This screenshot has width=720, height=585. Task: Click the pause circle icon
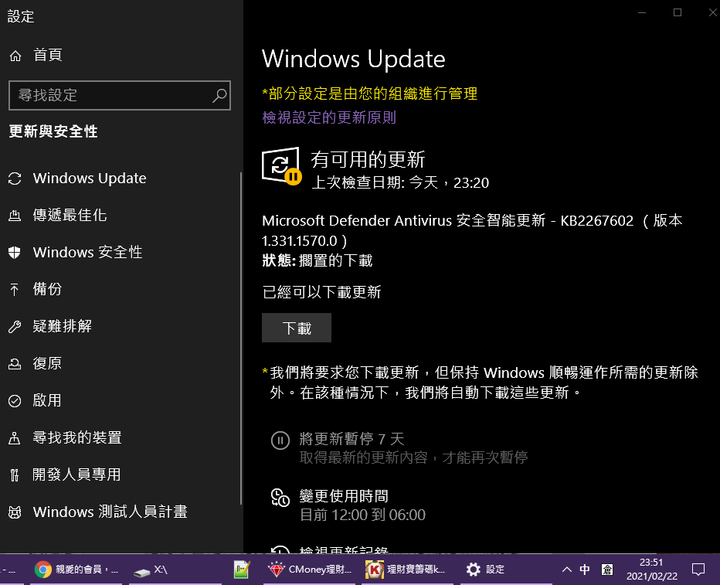(280, 441)
